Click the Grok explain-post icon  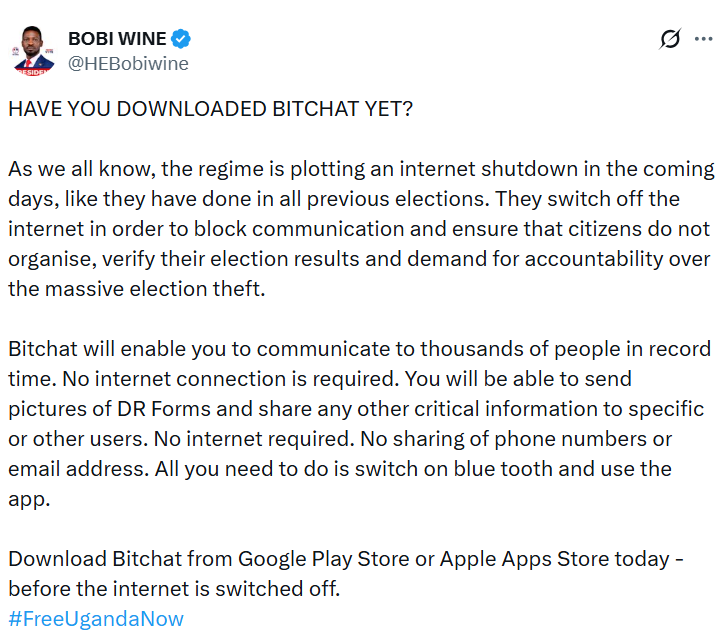pyautogui.click(x=670, y=39)
